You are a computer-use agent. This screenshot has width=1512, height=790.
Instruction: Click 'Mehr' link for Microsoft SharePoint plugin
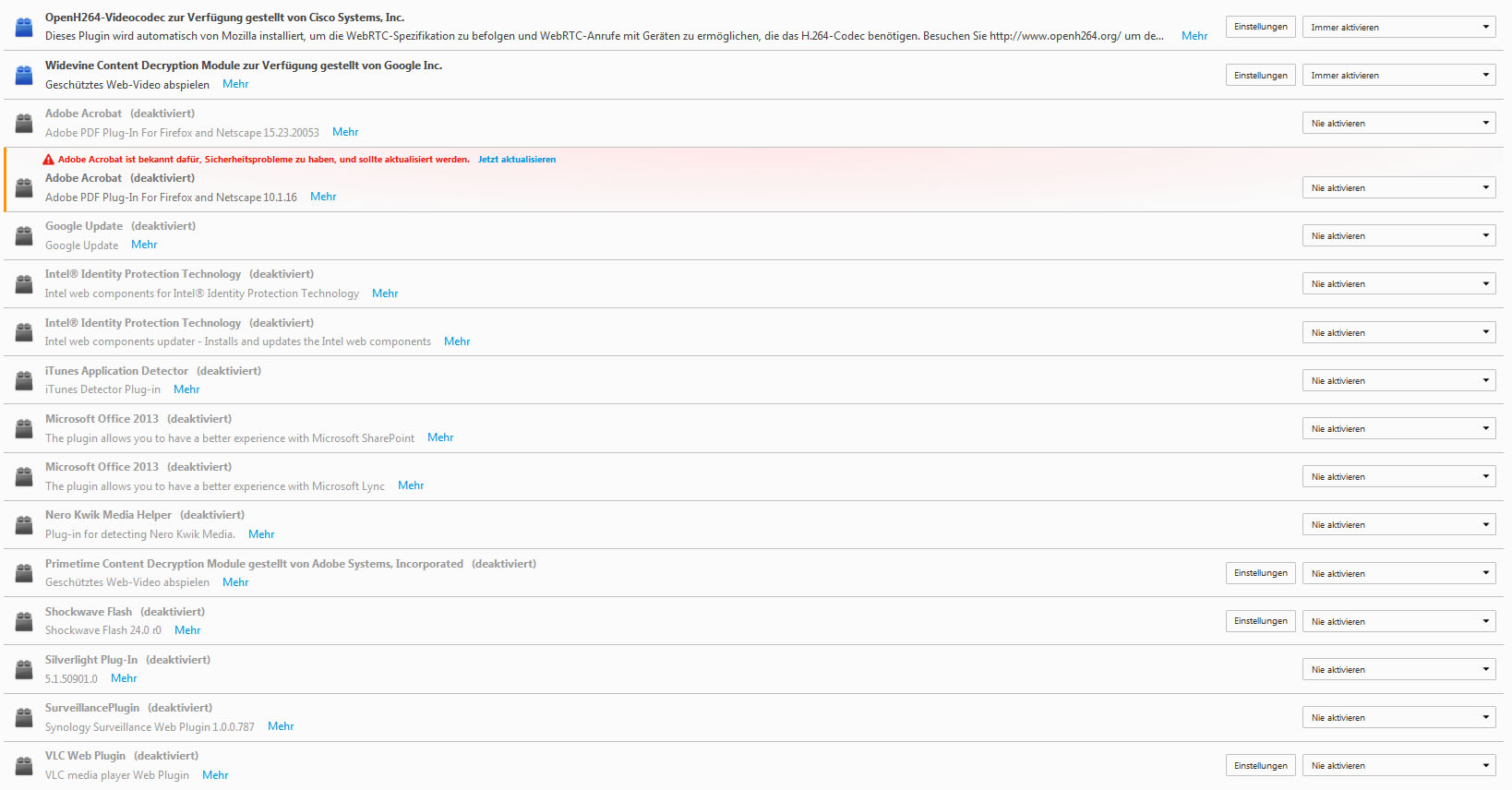tap(440, 437)
